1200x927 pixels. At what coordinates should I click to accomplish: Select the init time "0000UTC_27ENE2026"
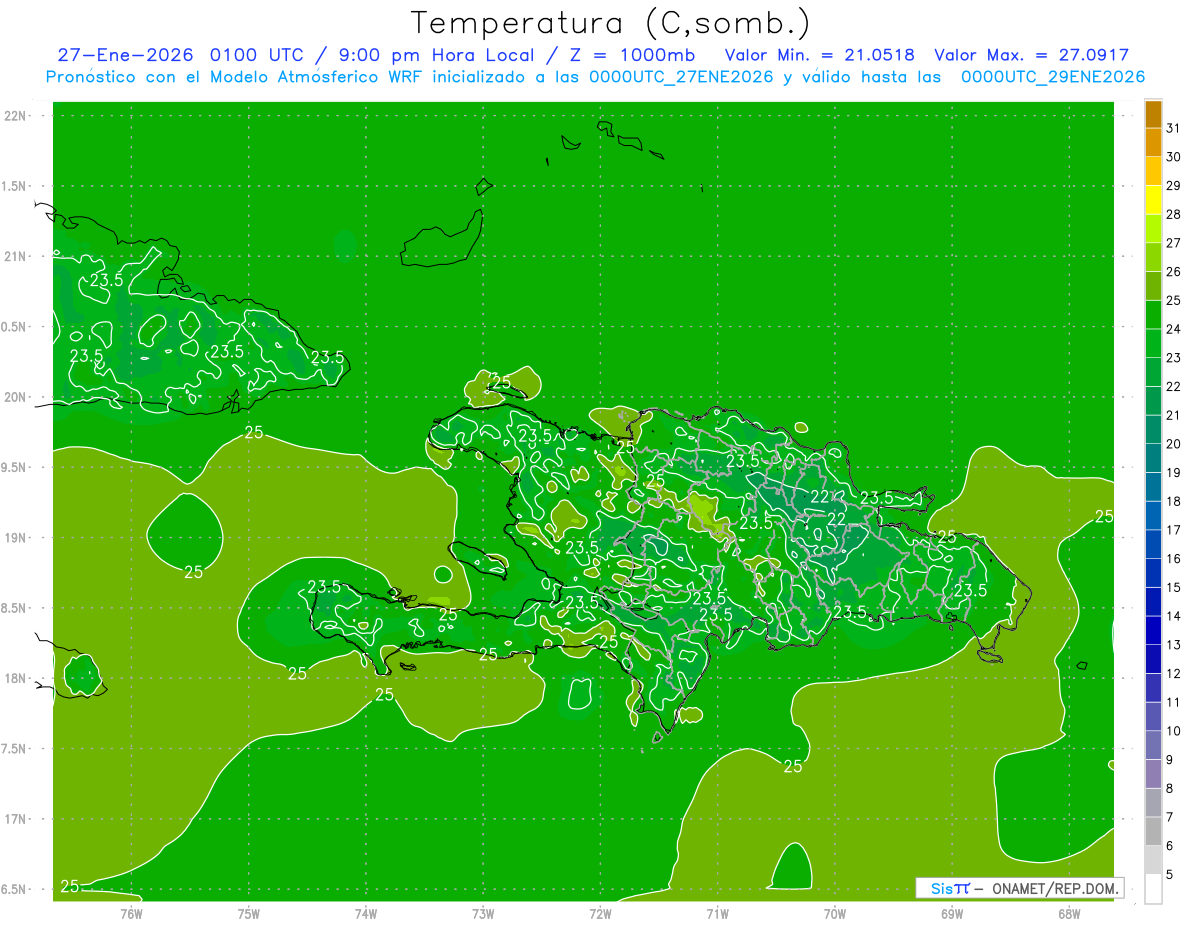pyautogui.click(x=681, y=77)
